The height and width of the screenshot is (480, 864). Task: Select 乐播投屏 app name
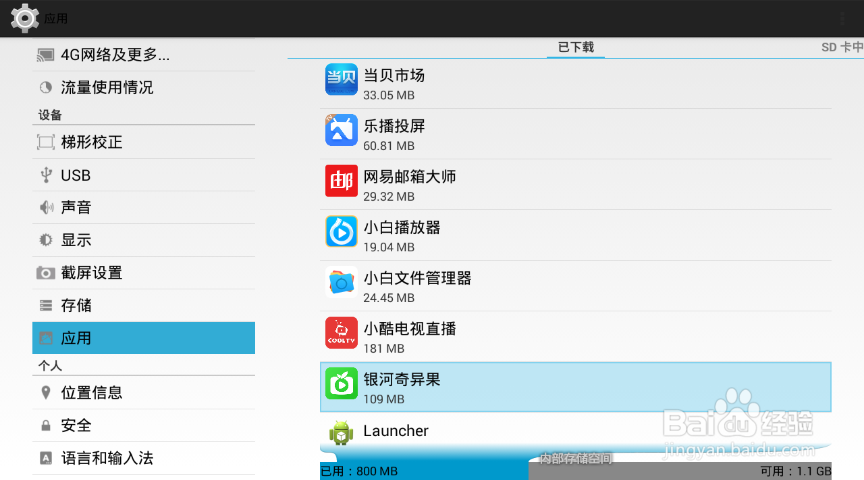pyautogui.click(x=394, y=126)
